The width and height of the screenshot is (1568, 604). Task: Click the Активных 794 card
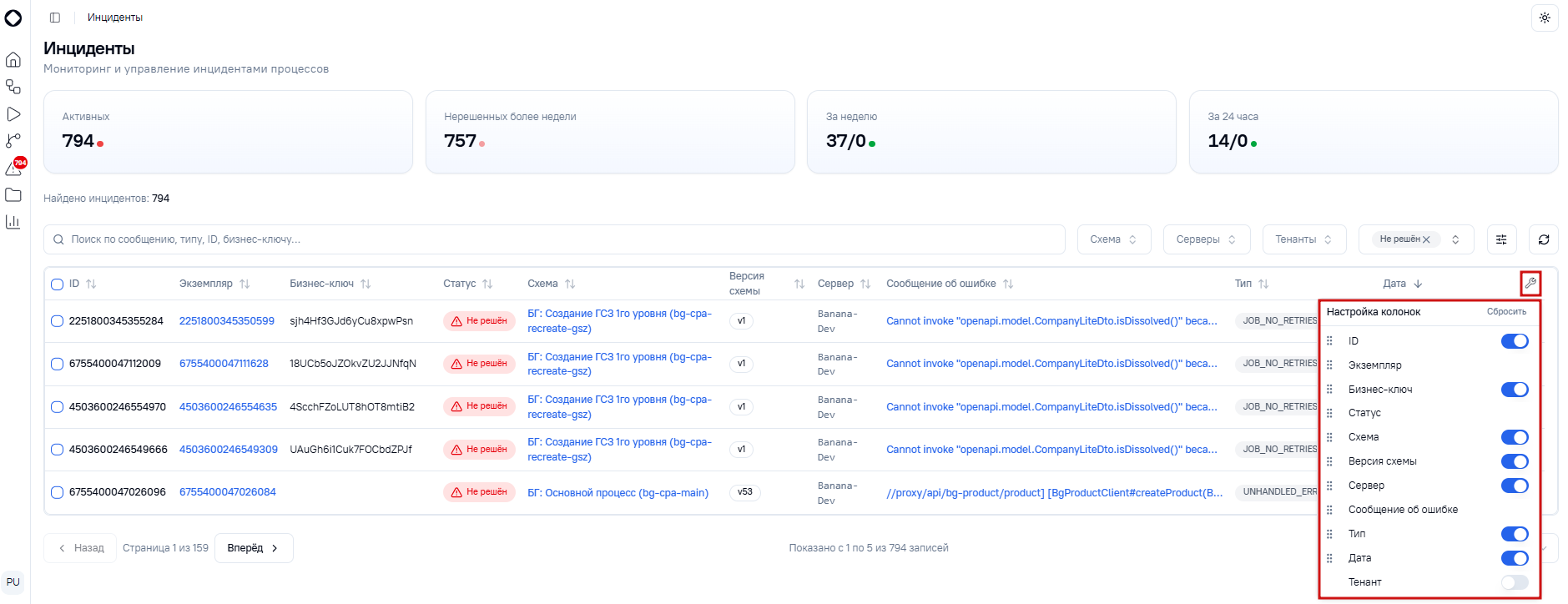click(228, 132)
